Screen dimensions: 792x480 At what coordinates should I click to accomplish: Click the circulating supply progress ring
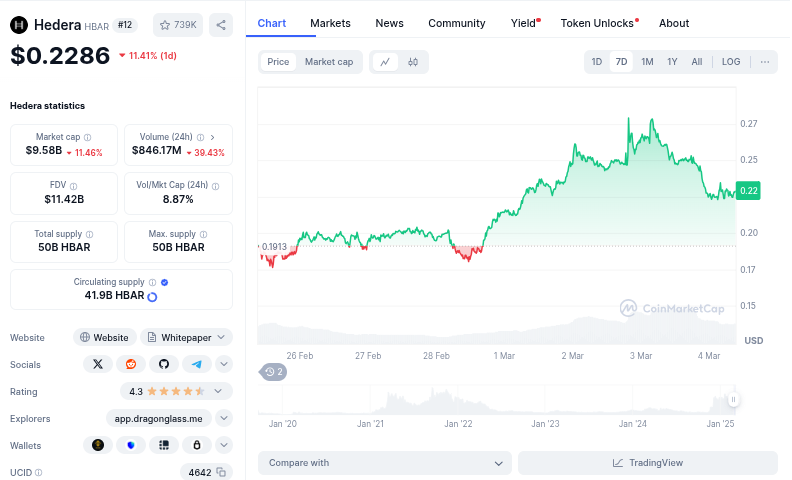[152, 297]
